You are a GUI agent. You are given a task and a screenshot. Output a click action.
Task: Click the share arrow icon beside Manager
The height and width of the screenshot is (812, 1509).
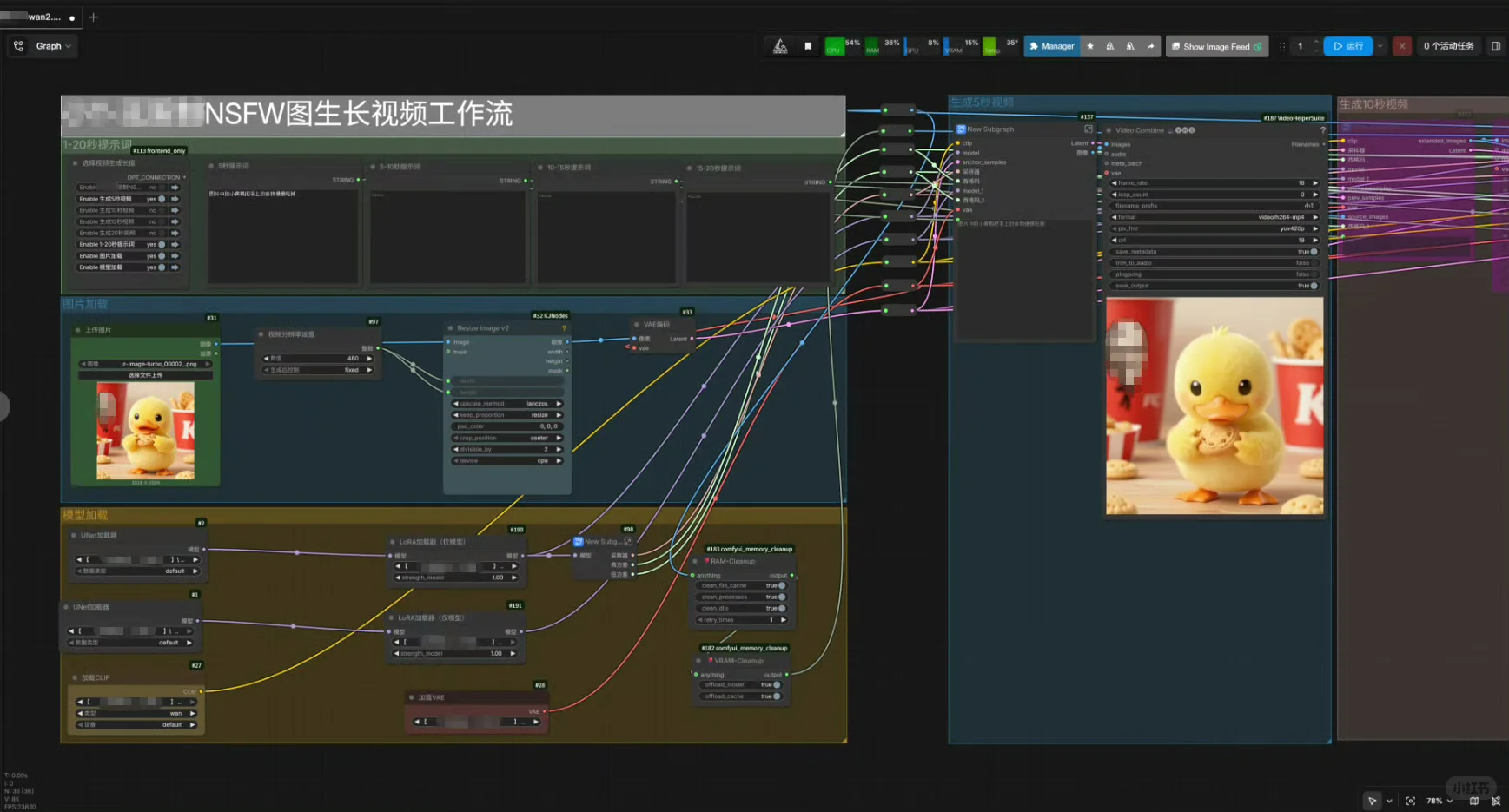pyautogui.click(x=1151, y=47)
